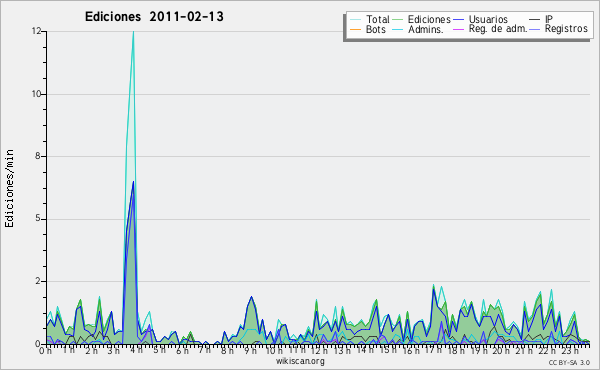
Task: Click the '20 h' hour label
Action: 500,351
